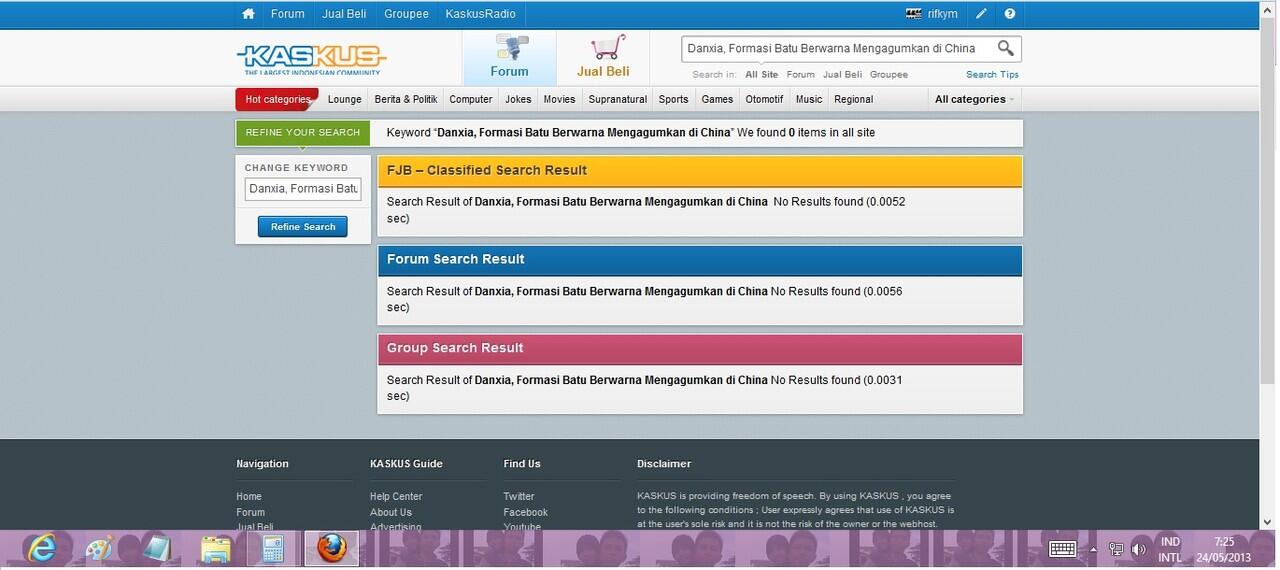
Task: Click the on-screen keyboard tray icon
Action: point(1062,549)
